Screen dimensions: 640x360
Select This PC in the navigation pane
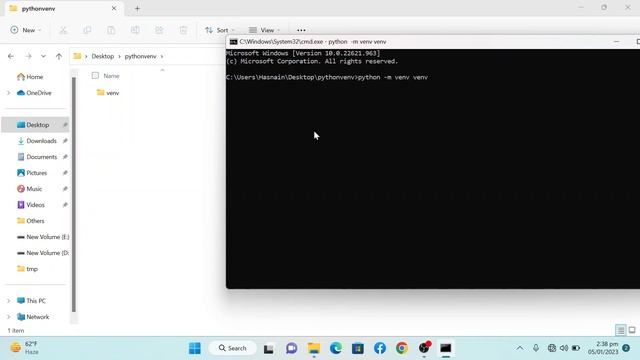31,301
